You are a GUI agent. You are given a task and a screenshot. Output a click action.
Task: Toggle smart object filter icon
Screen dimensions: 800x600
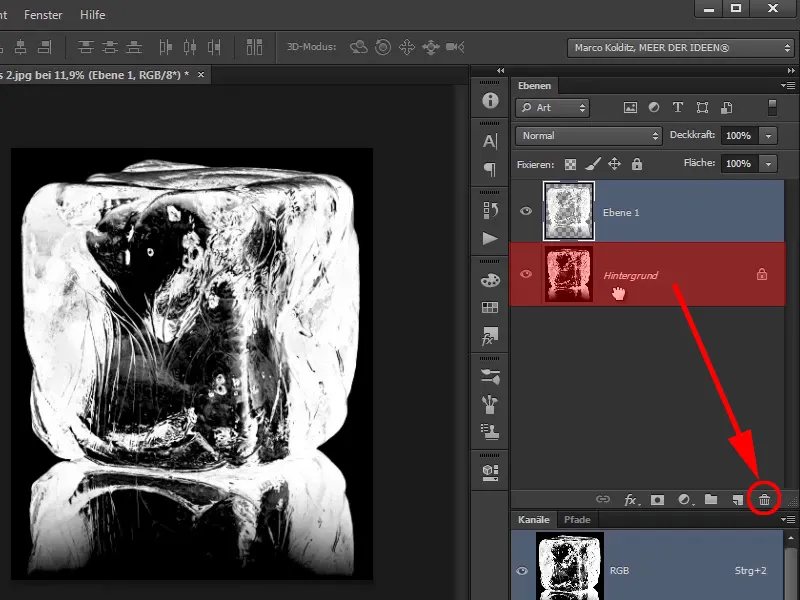(726, 107)
